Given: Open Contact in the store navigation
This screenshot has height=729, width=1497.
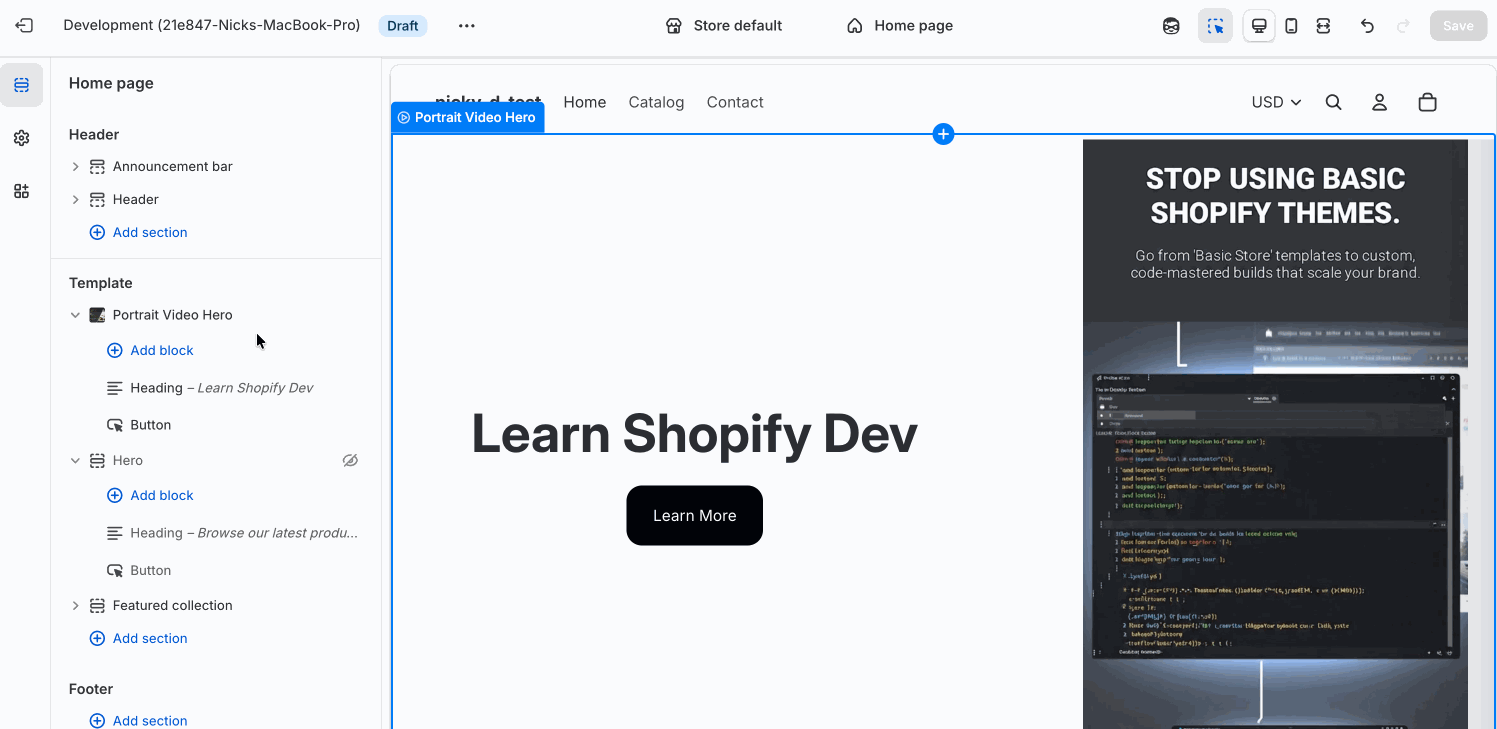Looking at the screenshot, I should [x=735, y=102].
